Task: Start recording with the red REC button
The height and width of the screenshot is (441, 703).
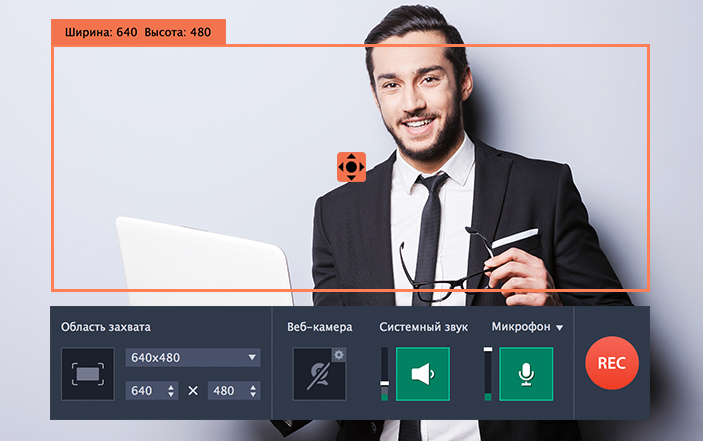Action: point(612,363)
